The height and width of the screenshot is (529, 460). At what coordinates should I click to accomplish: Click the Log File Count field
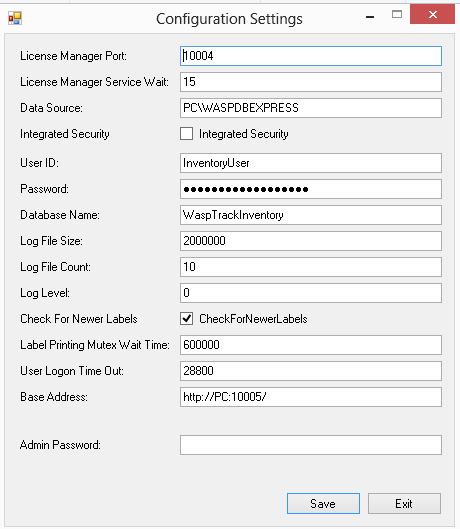pyautogui.click(x=310, y=267)
